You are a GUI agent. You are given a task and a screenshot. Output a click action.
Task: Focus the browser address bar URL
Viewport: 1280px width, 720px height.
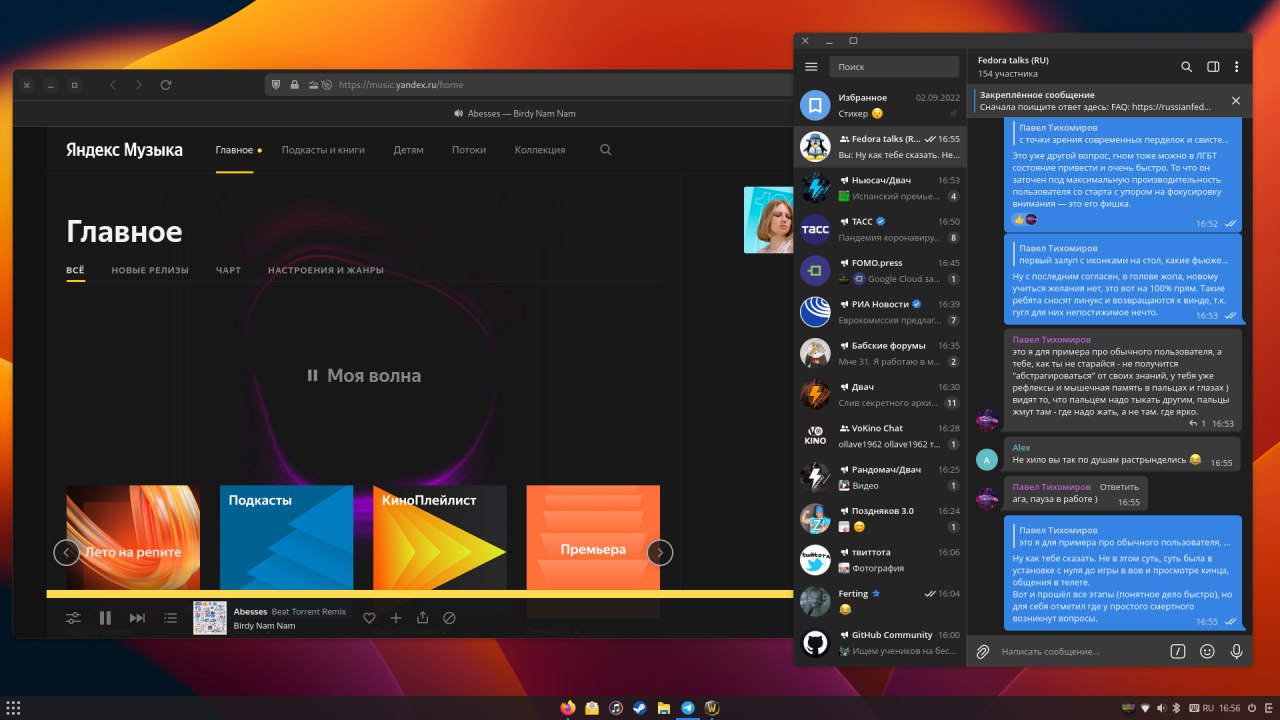coord(400,85)
